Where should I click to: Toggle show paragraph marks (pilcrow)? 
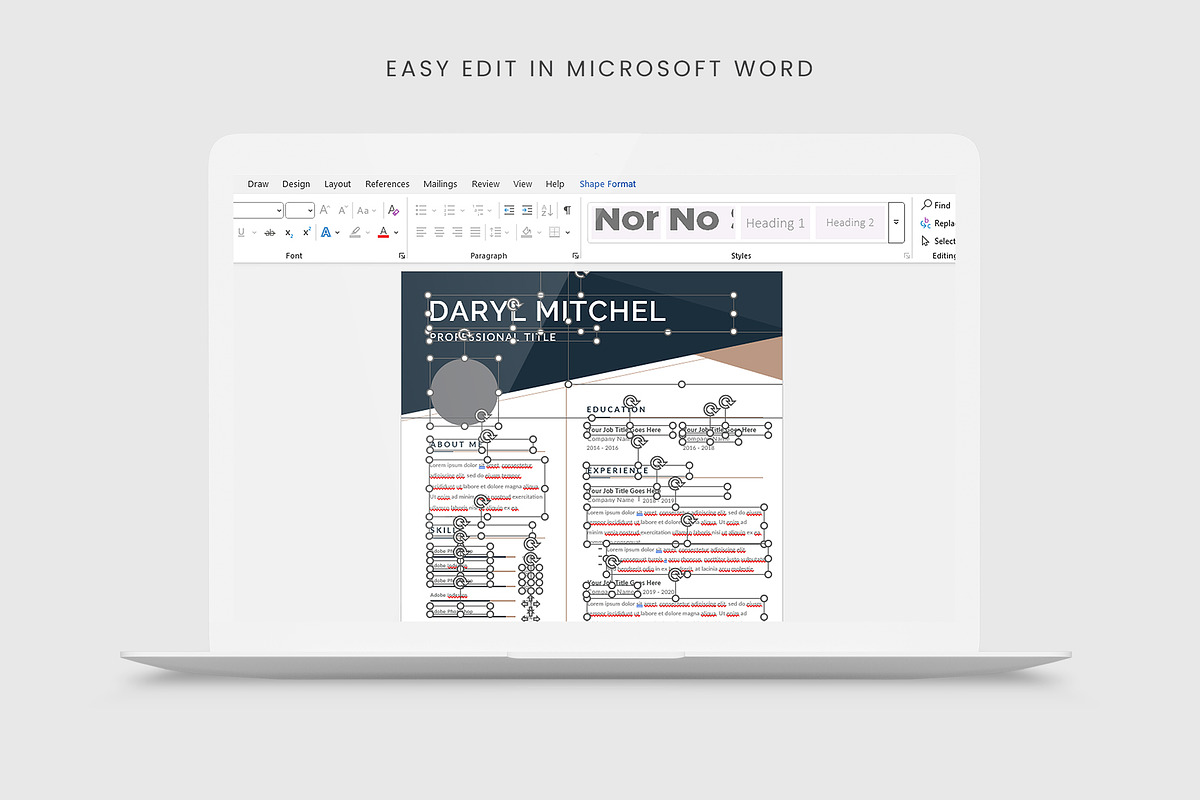click(x=567, y=210)
